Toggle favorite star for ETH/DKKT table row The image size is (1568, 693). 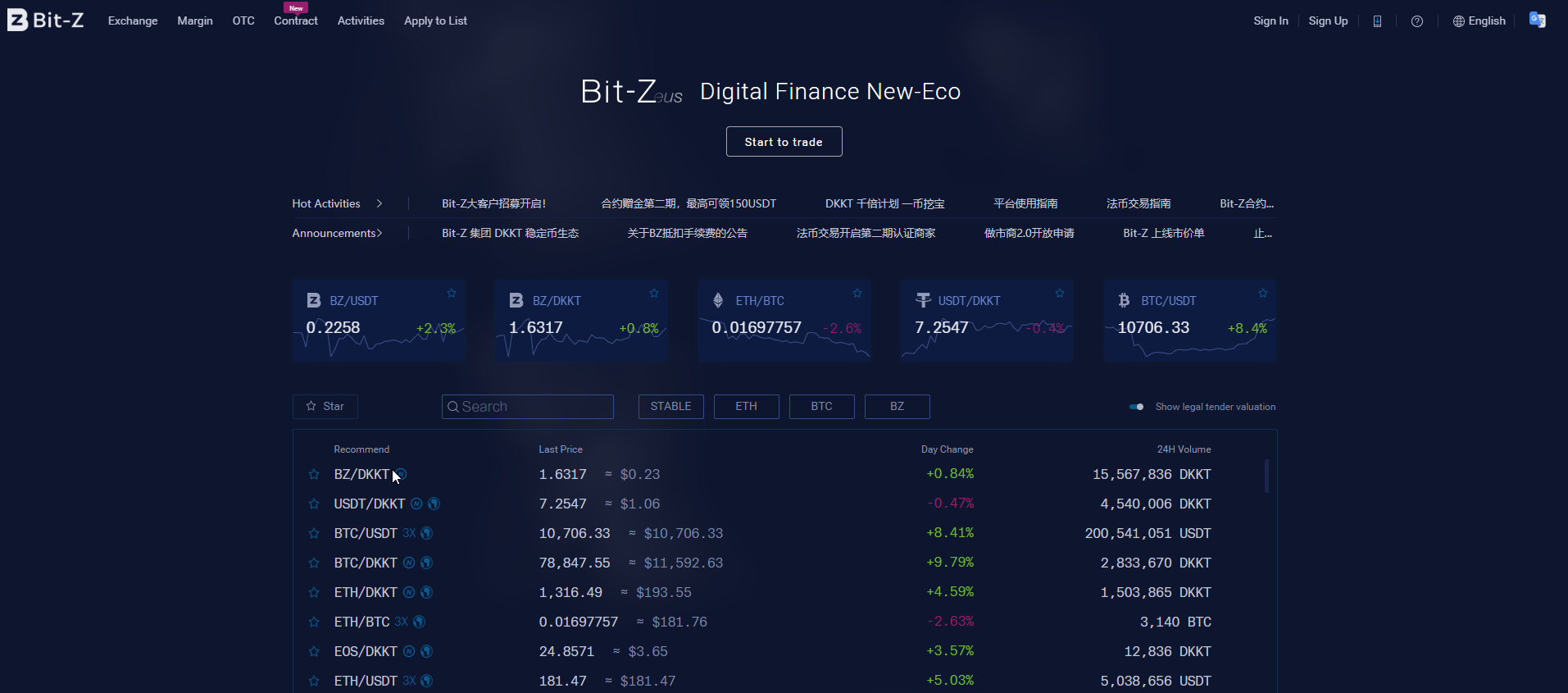(x=314, y=592)
